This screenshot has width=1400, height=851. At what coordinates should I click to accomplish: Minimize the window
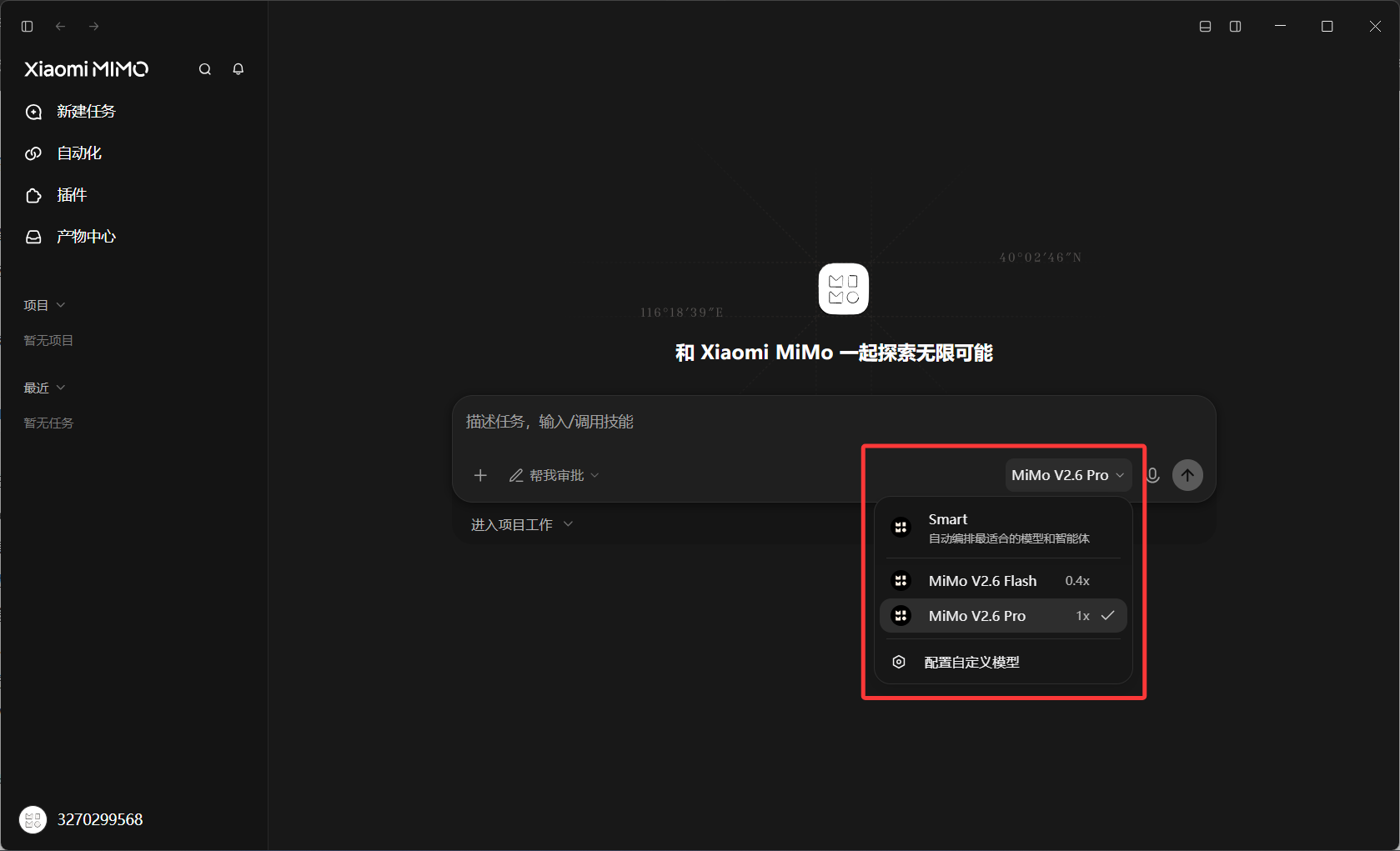1280,27
